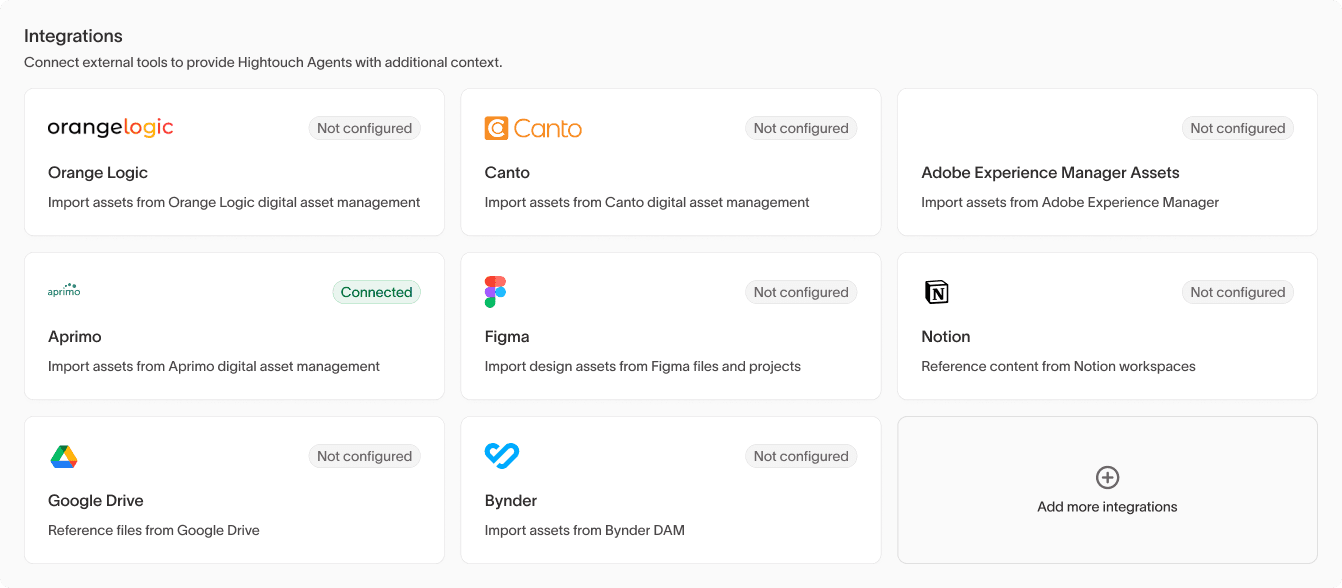The height and width of the screenshot is (588, 1342).
Task: Click Canto's Not configured badge
Action: point(800,128)
